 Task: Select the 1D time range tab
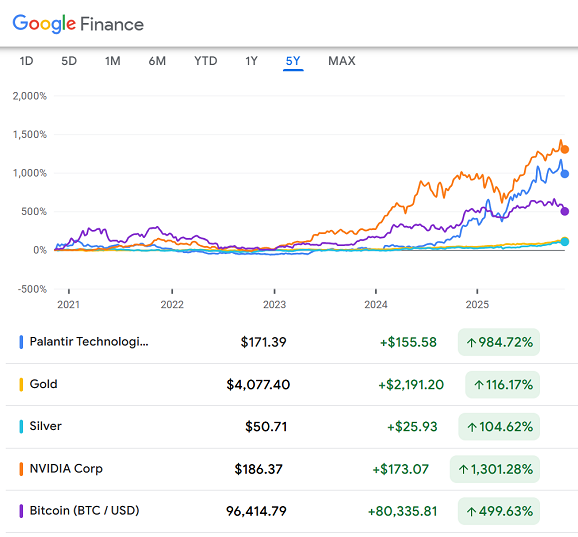[x=27, y=61]
